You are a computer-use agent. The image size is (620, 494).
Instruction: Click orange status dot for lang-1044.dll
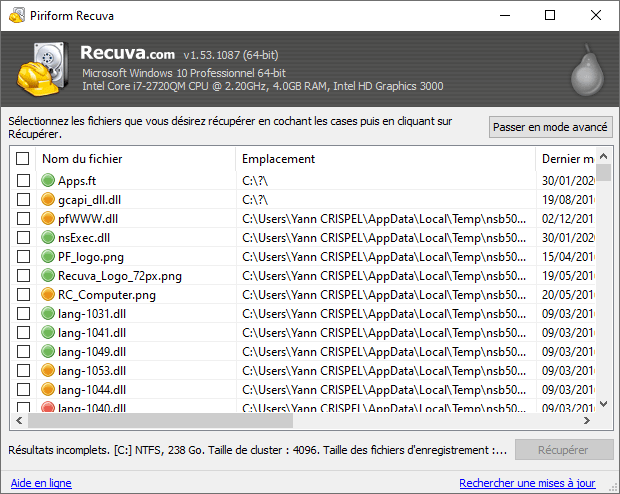pyautogui.click(x=48, y=389)
